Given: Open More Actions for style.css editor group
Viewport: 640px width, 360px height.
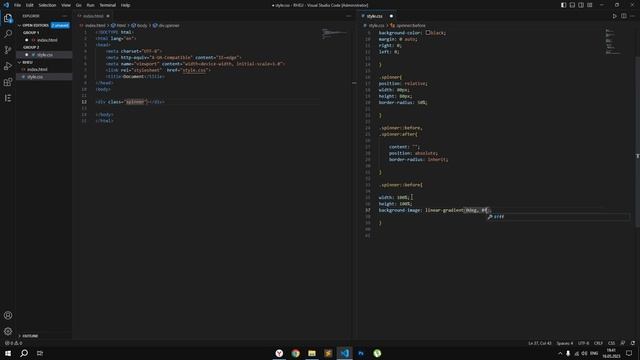Looking at the screenshot, I should click(x=632, y=16).
